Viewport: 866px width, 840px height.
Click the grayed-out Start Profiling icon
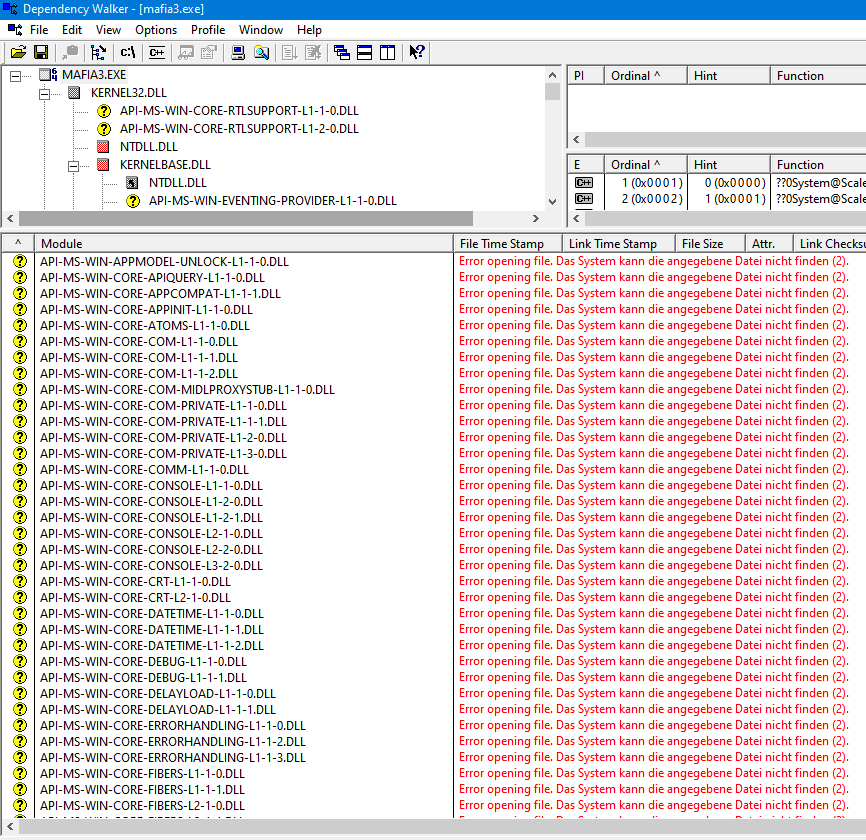[x=290, y=52]
